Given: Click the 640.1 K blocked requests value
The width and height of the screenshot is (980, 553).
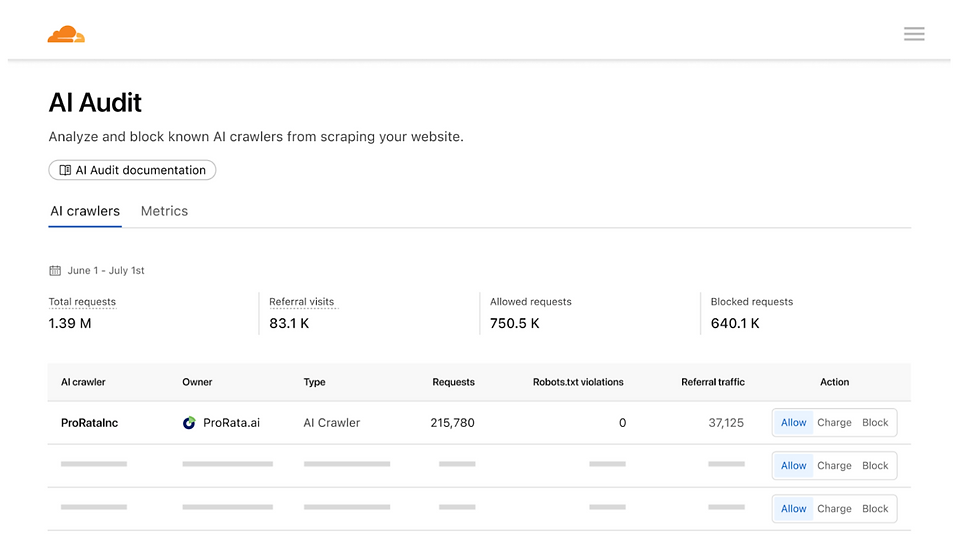Looking at the screenshot, I should tap(735, 324).
